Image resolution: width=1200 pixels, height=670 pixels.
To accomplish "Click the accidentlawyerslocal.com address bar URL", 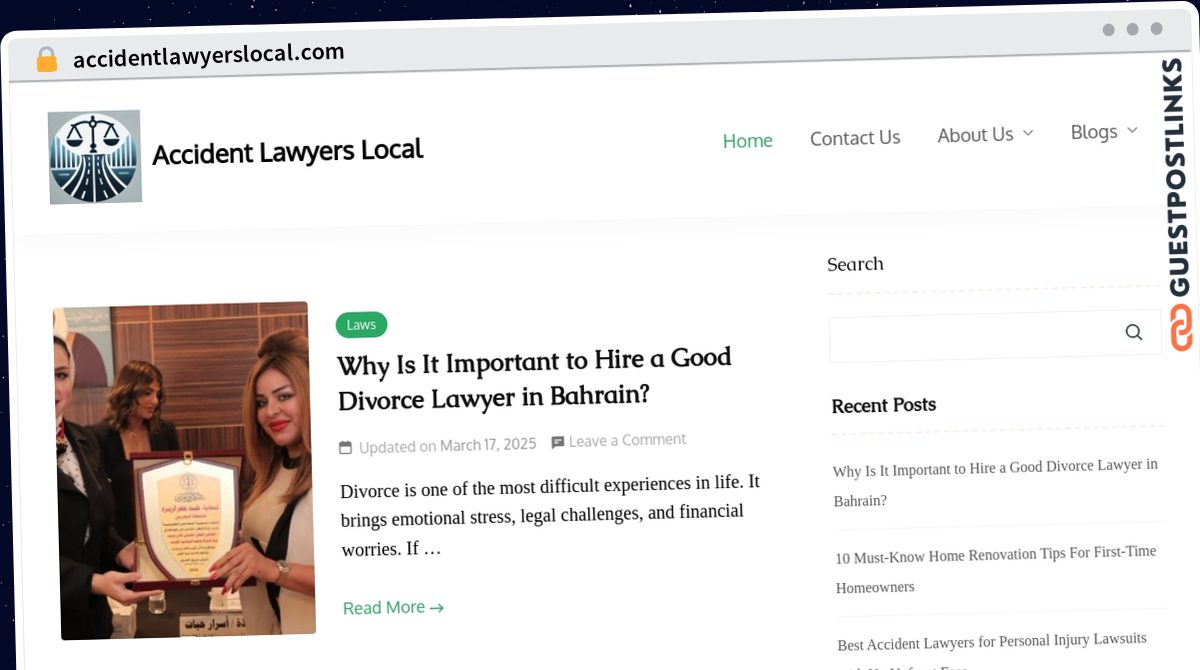I will (209, 55).
